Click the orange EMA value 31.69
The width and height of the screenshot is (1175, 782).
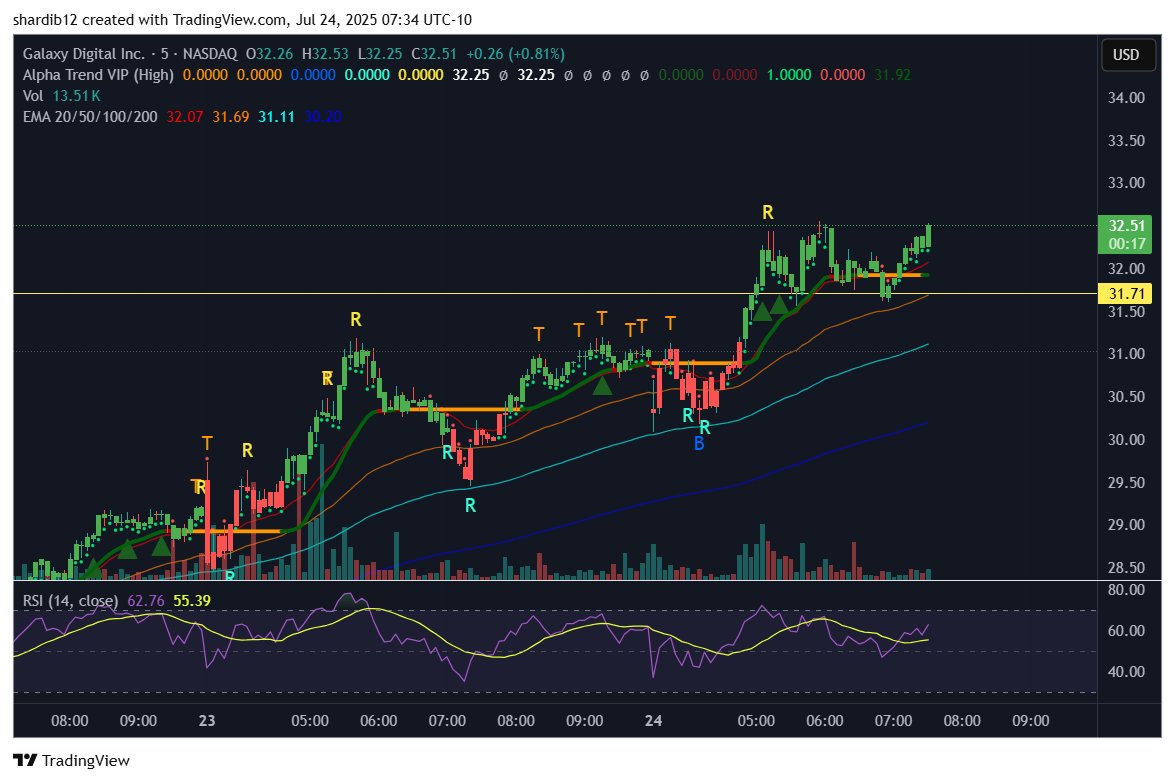click(231, 117)
